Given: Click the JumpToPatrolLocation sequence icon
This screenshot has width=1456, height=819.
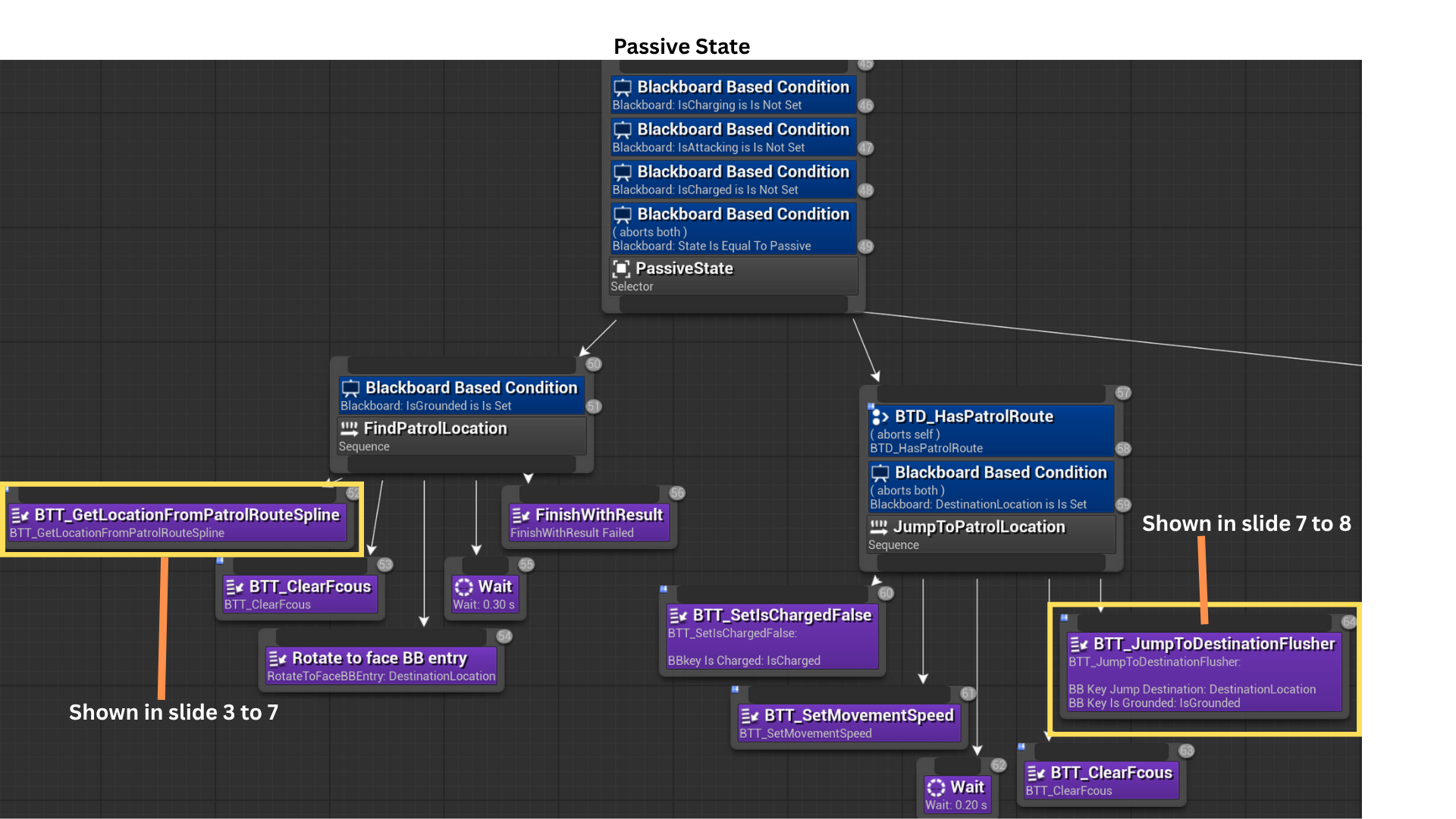Looking at the screenshot, I should point(878,527).
